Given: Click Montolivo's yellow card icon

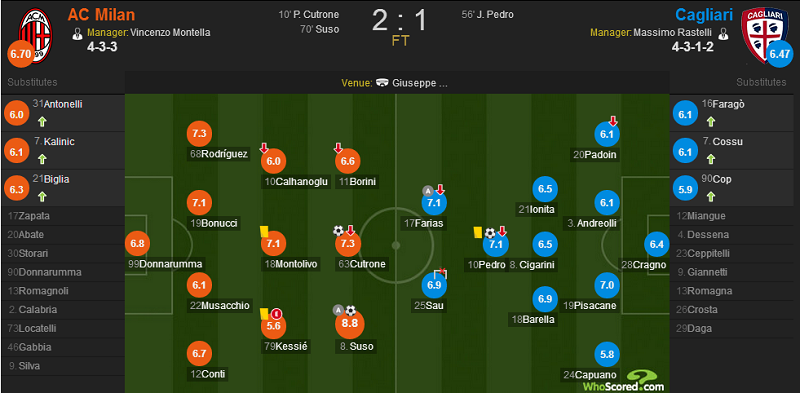Looking at the screenshot, I should pos(264,231).
